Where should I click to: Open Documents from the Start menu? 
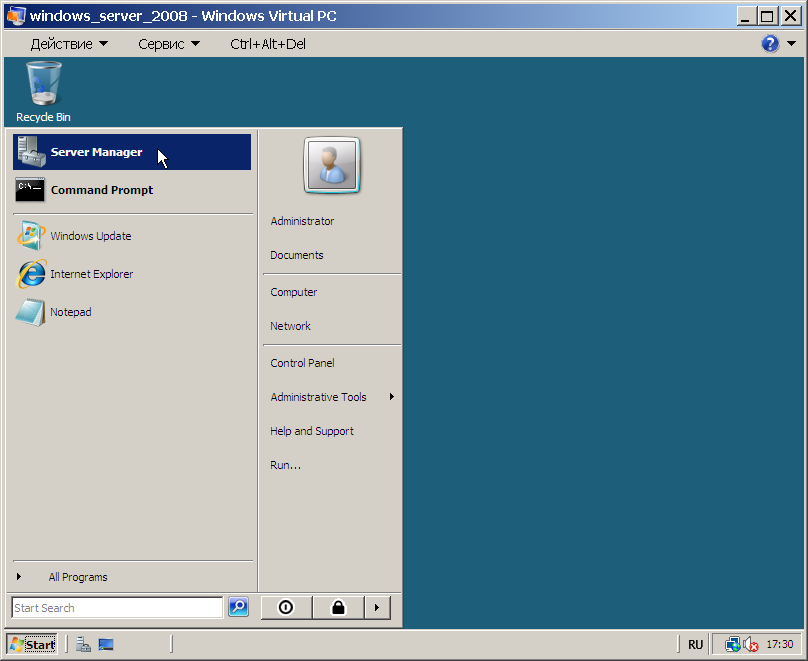297,255
